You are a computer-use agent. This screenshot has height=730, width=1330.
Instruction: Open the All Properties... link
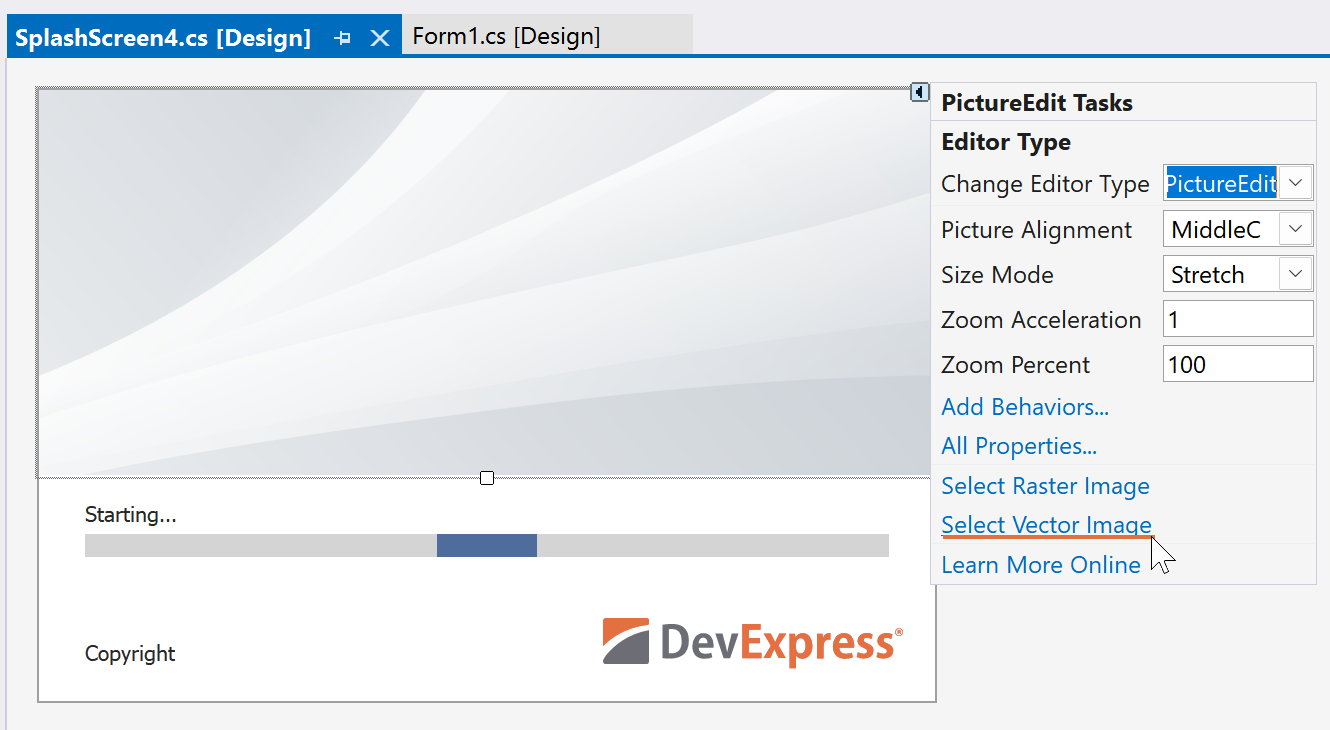pyautogui.click(x=1019, y=446)
